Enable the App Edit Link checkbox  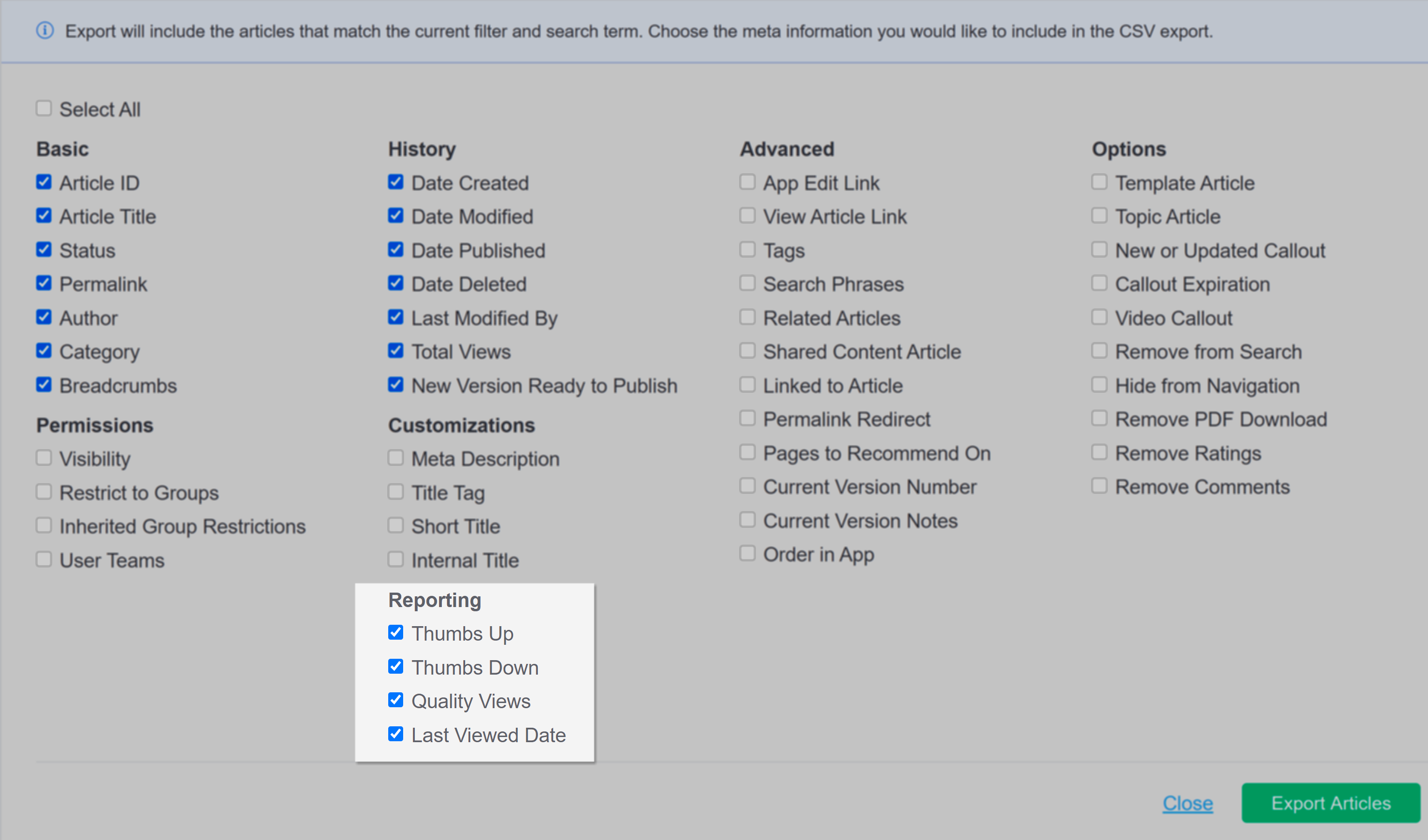click(x=748, y=182)
